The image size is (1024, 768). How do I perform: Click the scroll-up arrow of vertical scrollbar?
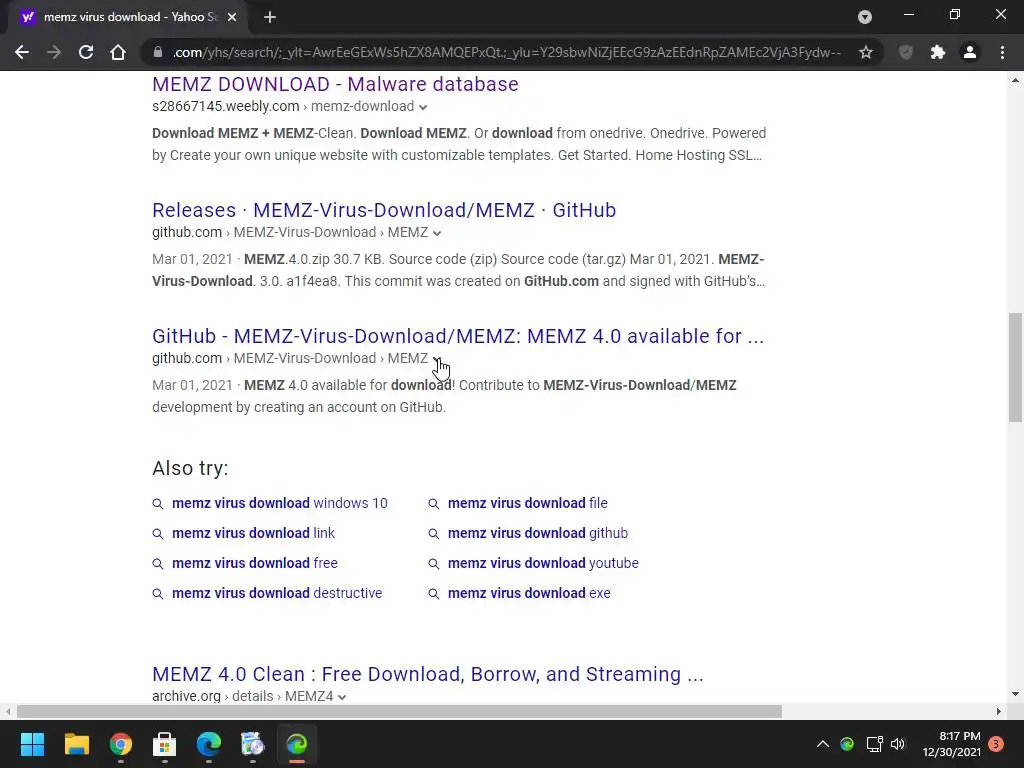pos(1015,80)
